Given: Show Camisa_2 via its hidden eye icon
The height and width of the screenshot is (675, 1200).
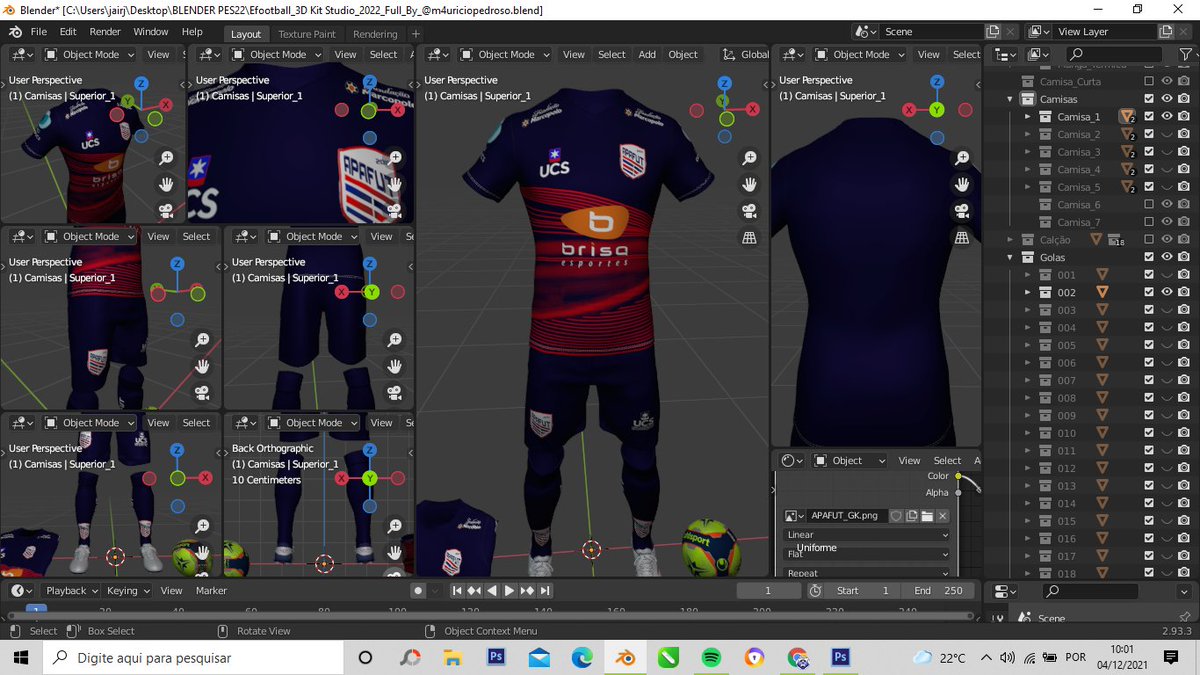Looking at the screenshot, I should (1166, 134).
